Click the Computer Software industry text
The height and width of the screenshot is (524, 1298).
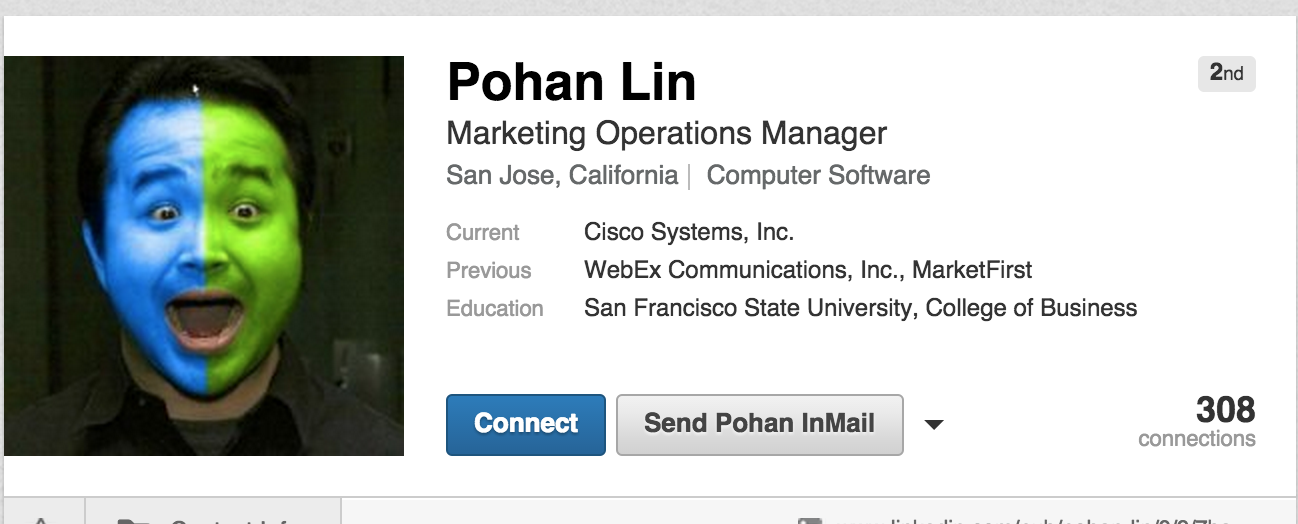click(x=818, y=176)
